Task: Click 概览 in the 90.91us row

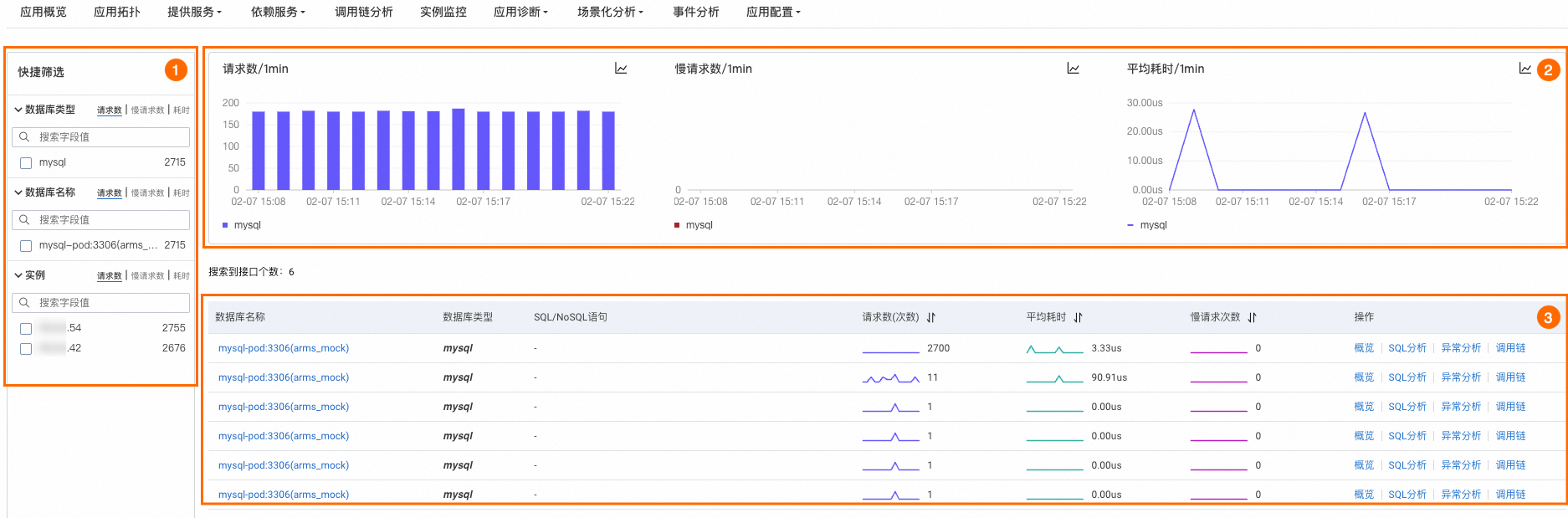Action: tap(1364, 377)
